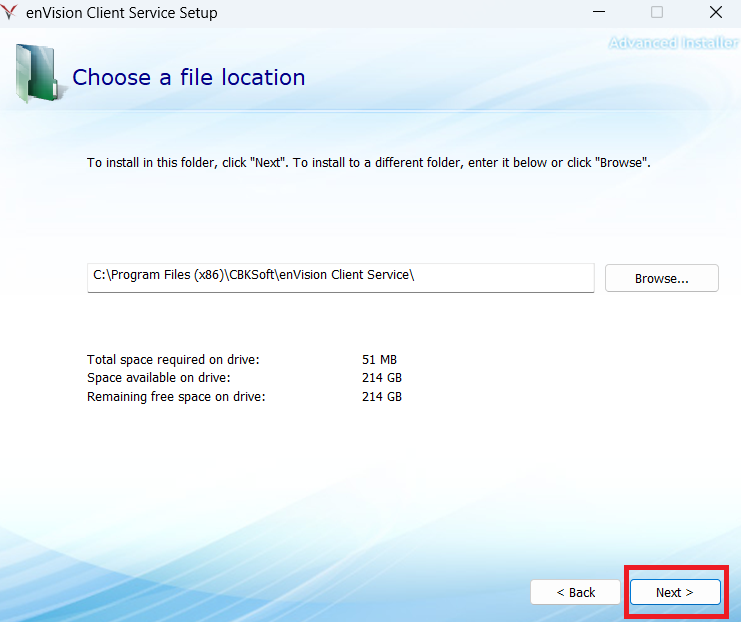Click the Next > button

click(675, 592)
